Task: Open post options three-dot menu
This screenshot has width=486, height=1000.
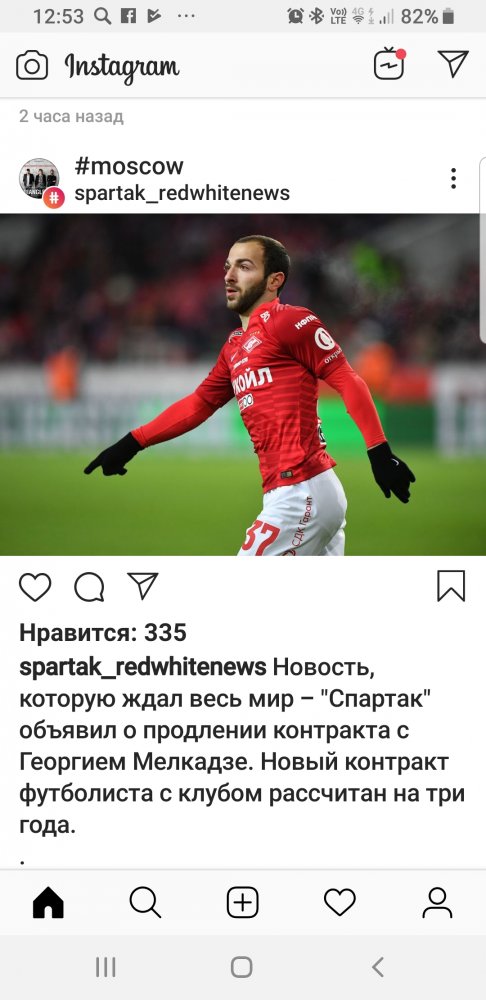Action: 453,179
